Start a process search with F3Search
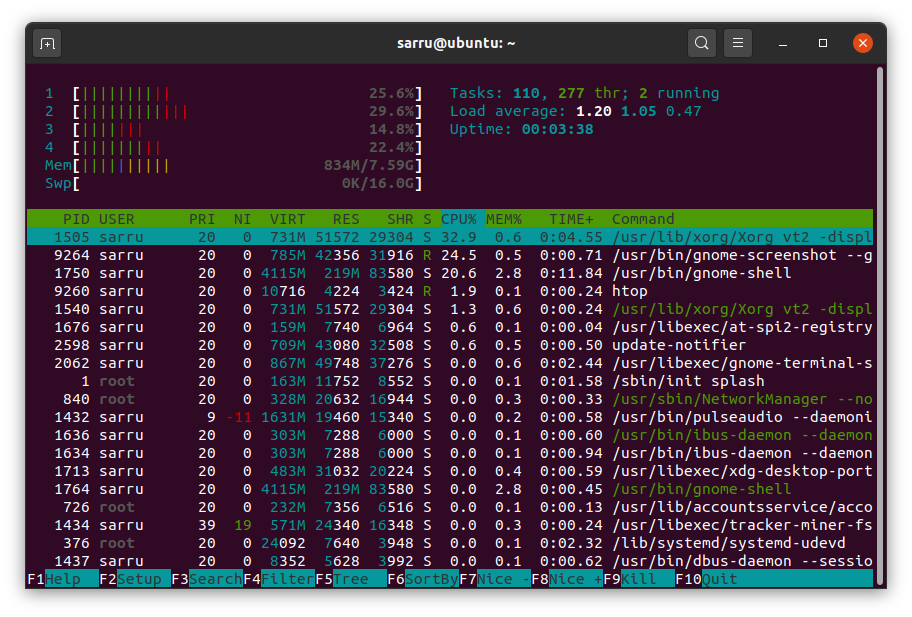912x617 pixels. tap(203, 578)
